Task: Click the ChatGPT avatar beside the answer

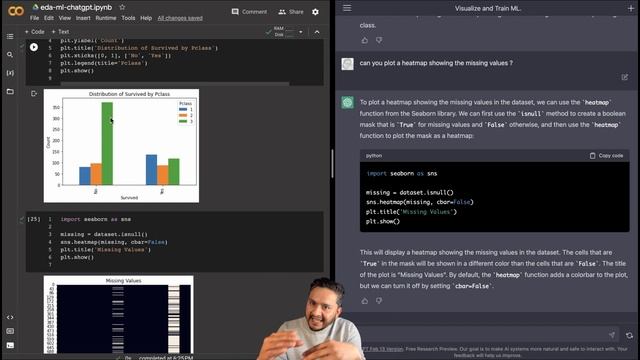Action: (x=347, y=102)
